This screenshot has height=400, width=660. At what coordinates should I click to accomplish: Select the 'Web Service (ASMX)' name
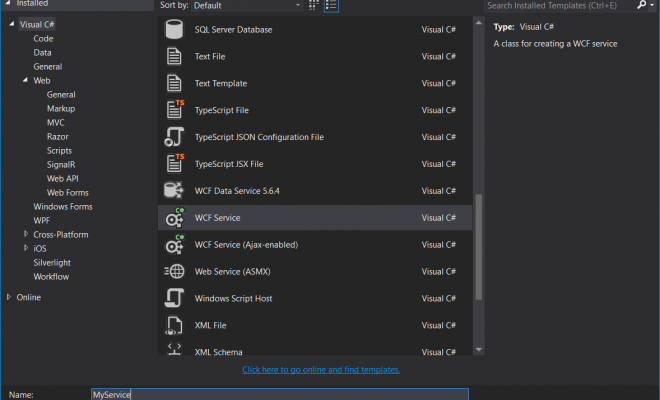point(232,272)
